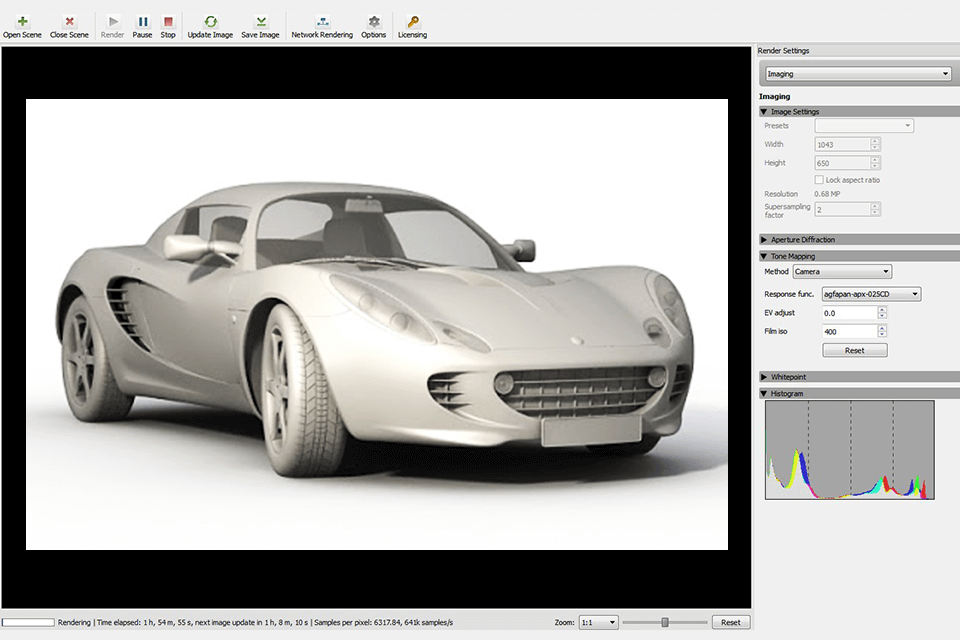Open Licensing key icon

(412, 21)
